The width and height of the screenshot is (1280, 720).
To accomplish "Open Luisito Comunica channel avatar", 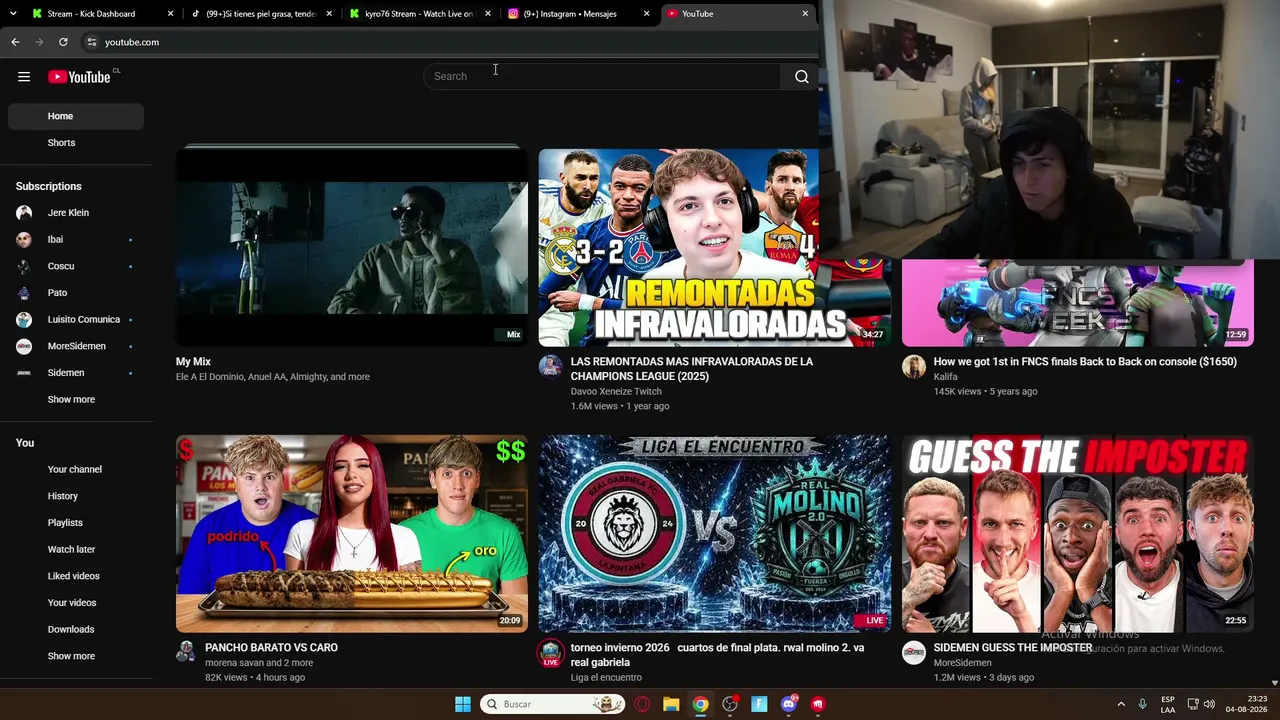I will [x=24, y=320].
